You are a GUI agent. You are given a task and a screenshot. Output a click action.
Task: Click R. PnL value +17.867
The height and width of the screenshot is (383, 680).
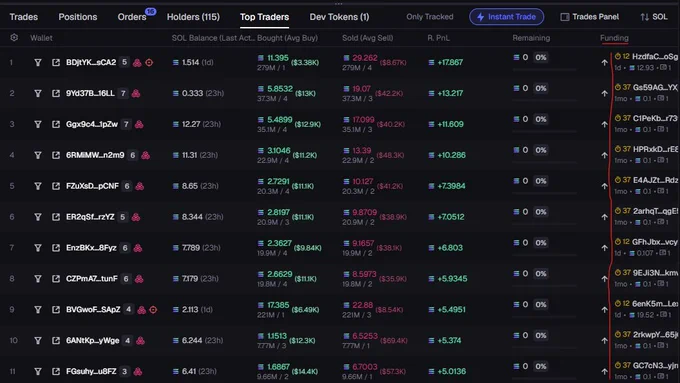click(450, 62)
